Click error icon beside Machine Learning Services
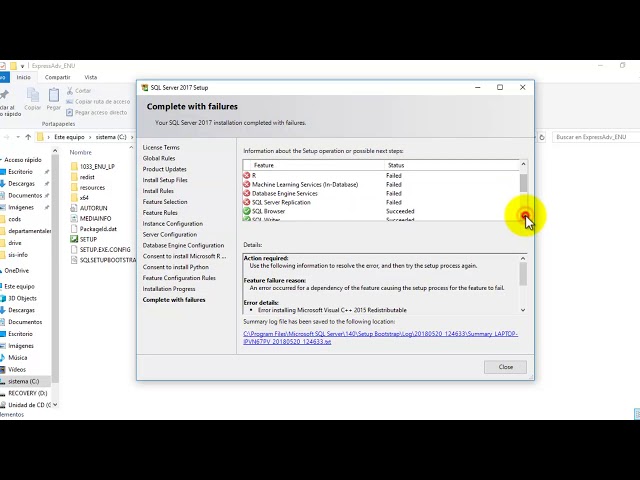Screen dimensions: 640x480 pyautogui.click(x=247, y=184)
